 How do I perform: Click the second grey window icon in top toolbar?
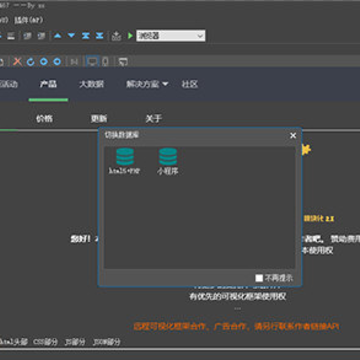41,36
